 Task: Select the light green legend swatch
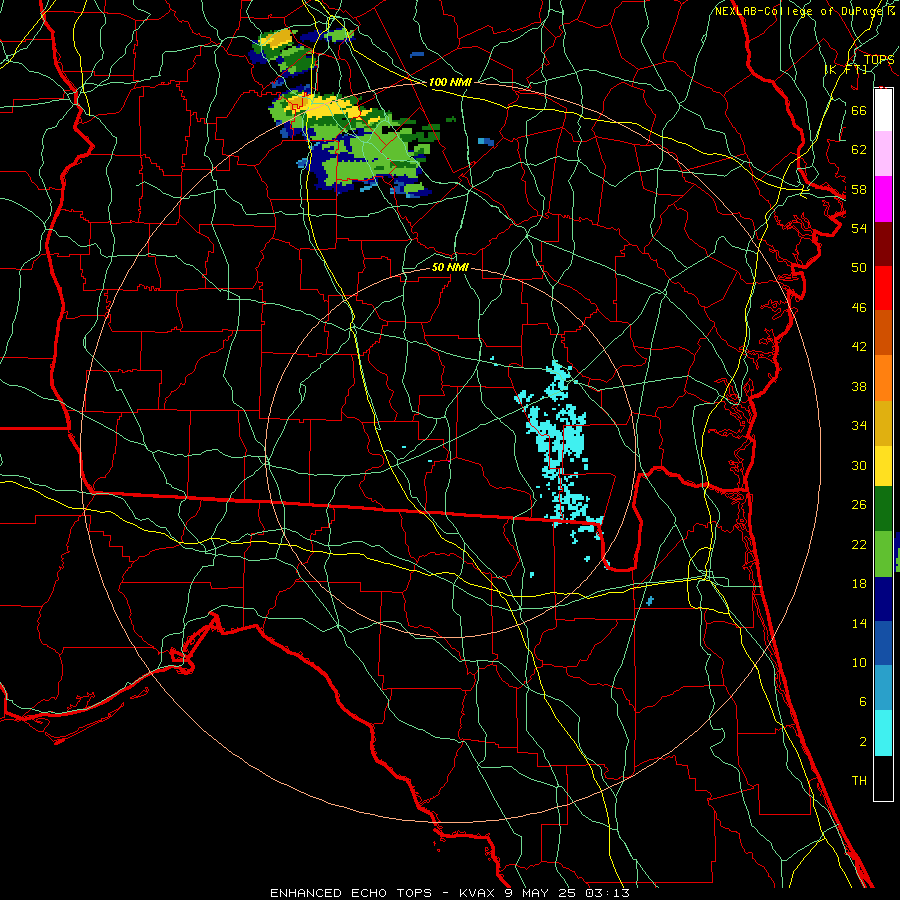click(x=883, y=554)
